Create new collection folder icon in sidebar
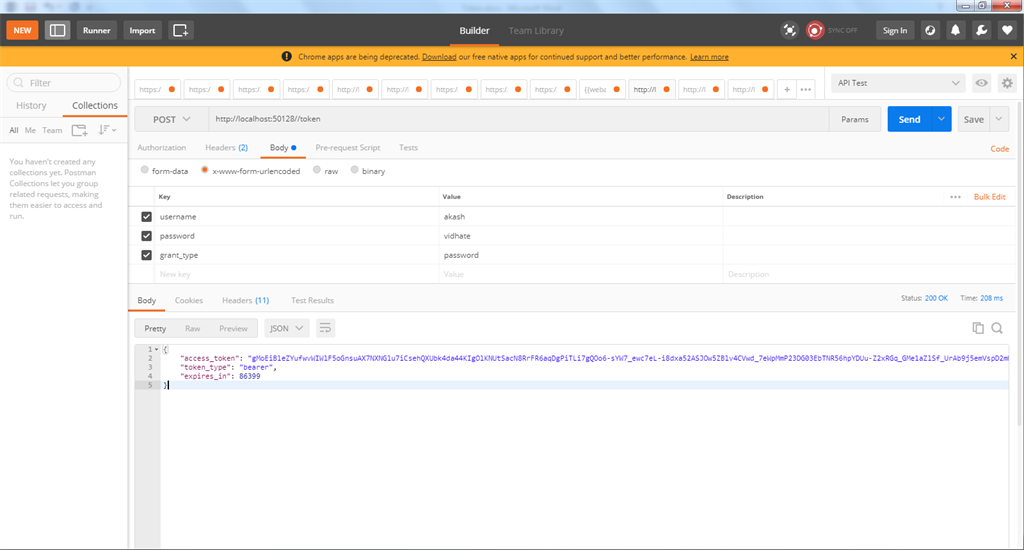 pos(79,130)
